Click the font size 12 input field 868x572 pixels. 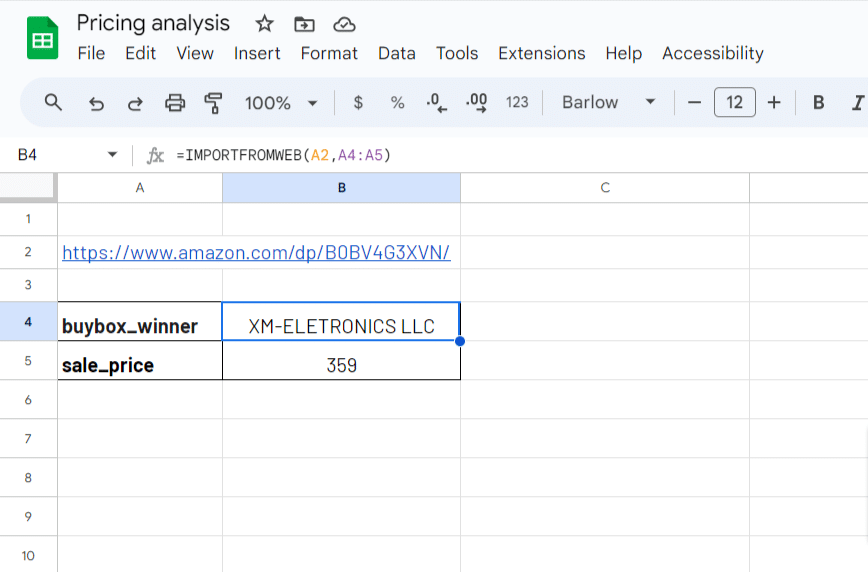pyautogui.click(x=734, y=102)
